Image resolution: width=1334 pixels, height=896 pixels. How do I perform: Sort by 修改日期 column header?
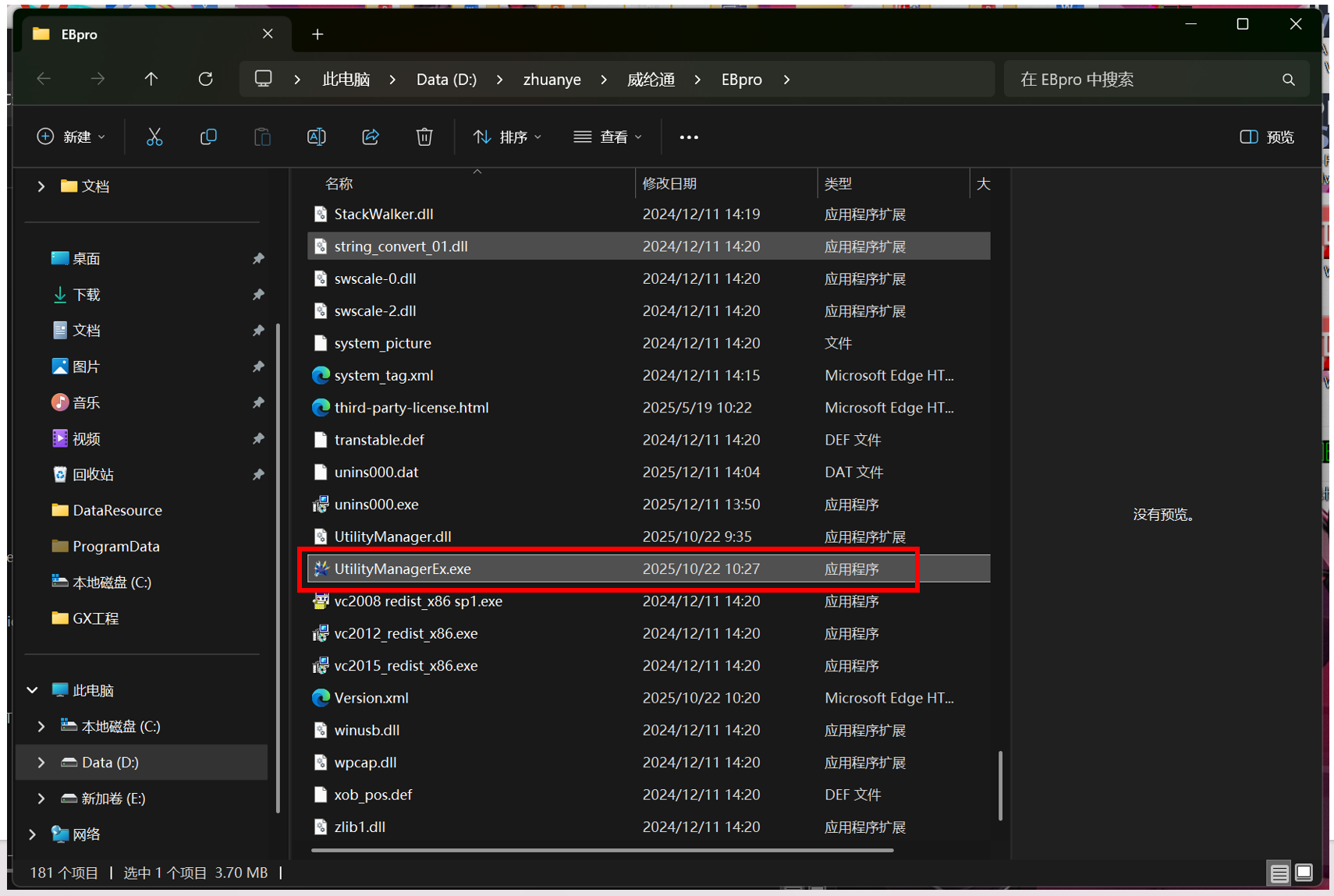669,184
